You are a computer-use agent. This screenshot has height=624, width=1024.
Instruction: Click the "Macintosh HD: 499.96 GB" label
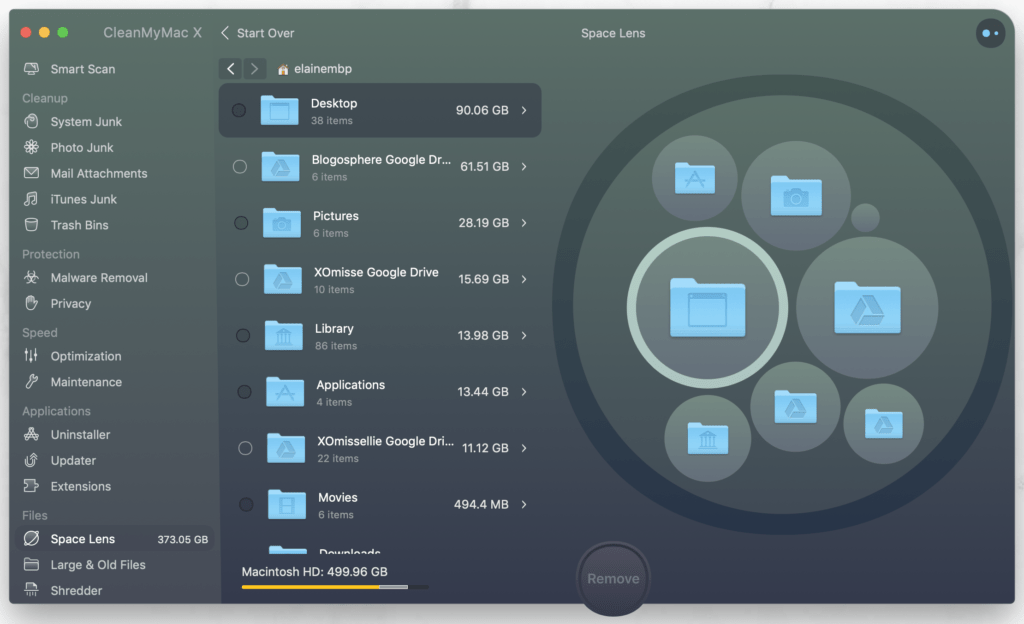315,571
